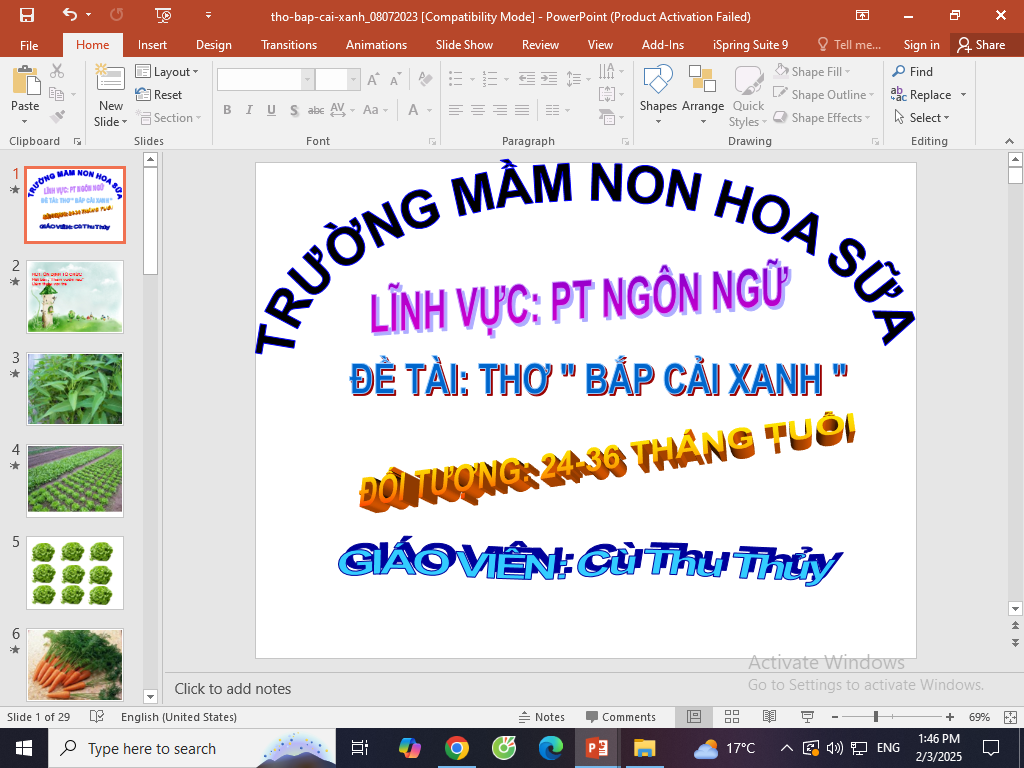Click the Undo arrow icon
1024x768 pixels.
(x=69, y=15)
